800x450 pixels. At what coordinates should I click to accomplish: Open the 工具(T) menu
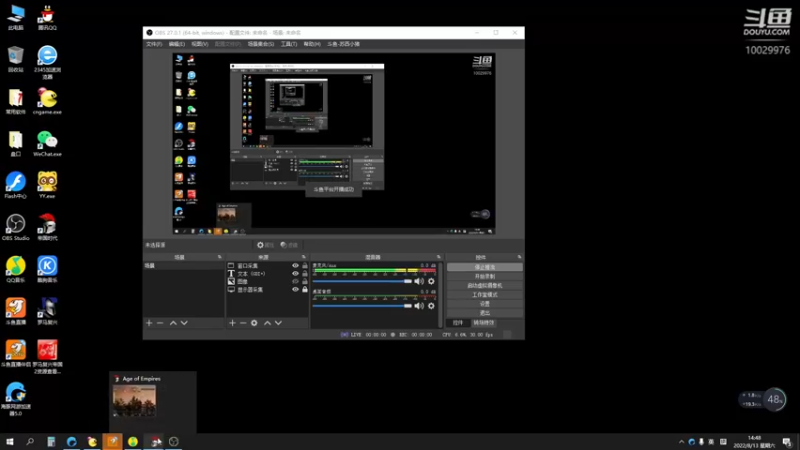pyautogui.click(x=289, y=44)
